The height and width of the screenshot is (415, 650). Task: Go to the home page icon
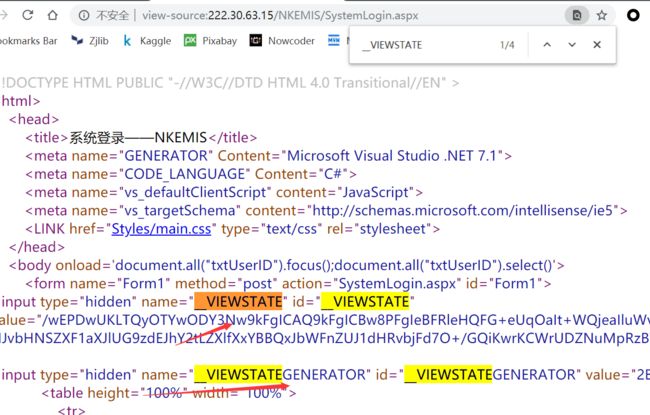click(53, 15)
